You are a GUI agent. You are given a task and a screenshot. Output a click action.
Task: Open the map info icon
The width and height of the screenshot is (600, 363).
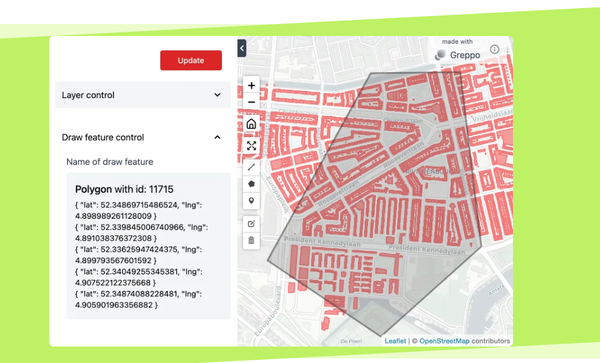494,49
